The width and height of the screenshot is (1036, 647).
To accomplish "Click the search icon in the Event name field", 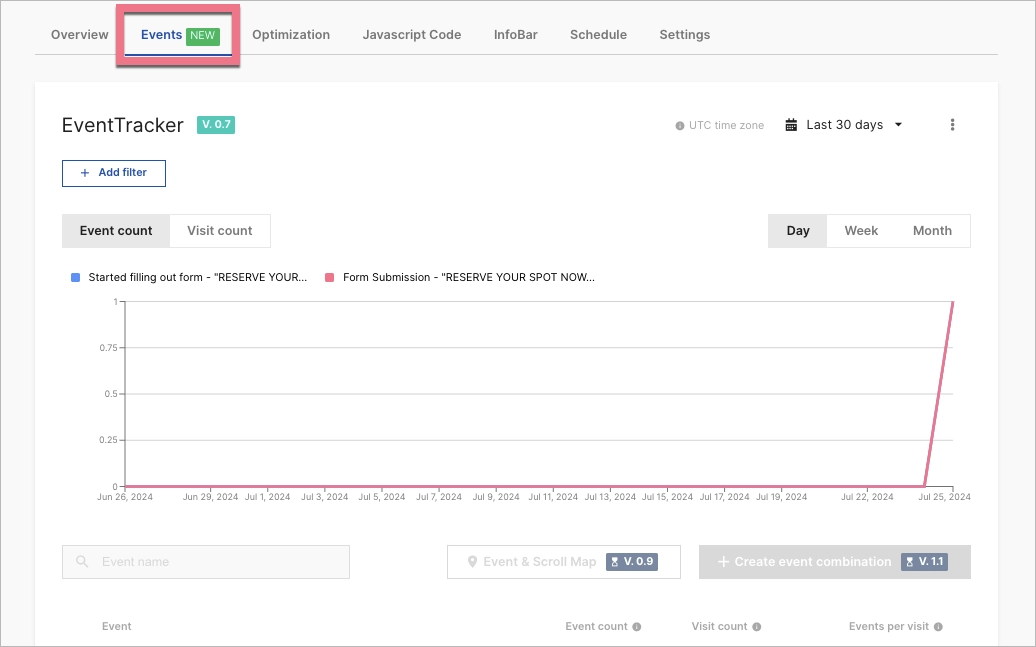I will coord(81,562).
